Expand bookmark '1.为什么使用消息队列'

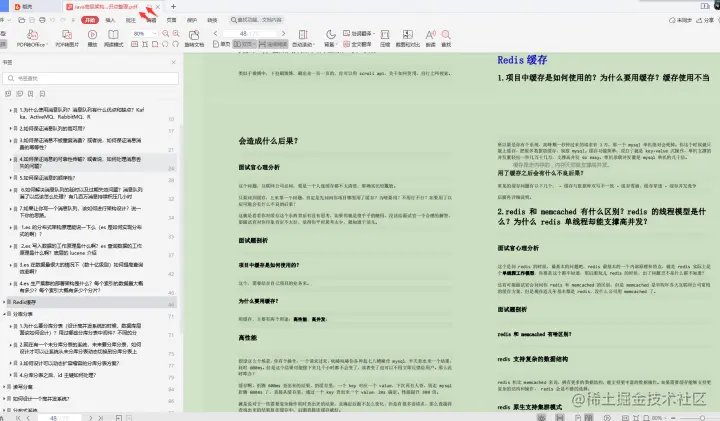pyautogui.click(x=11, y=110)
